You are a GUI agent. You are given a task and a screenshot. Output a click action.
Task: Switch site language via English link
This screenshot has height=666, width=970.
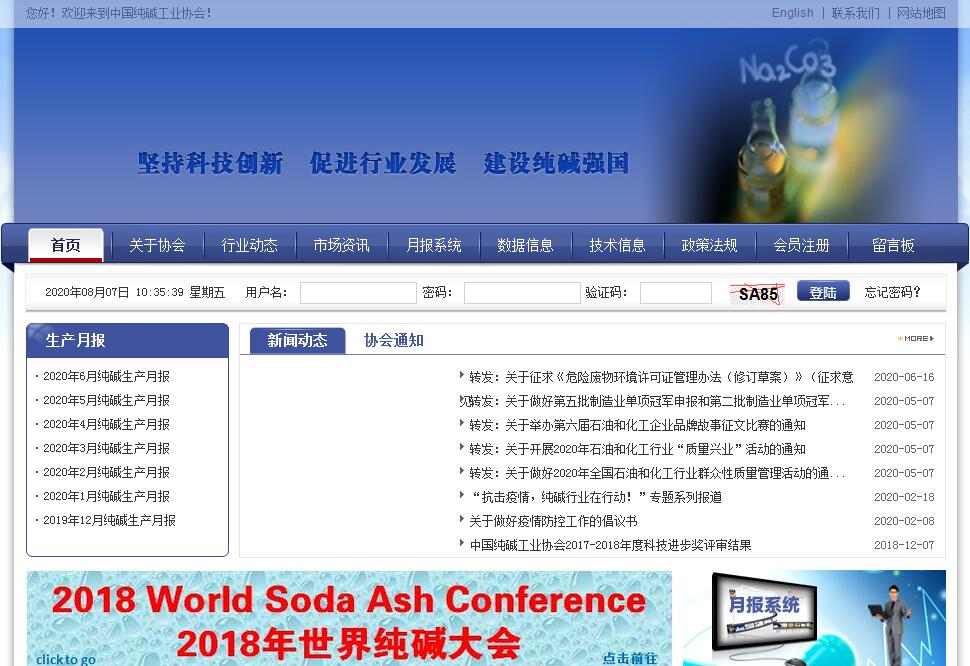click(792, 13)
